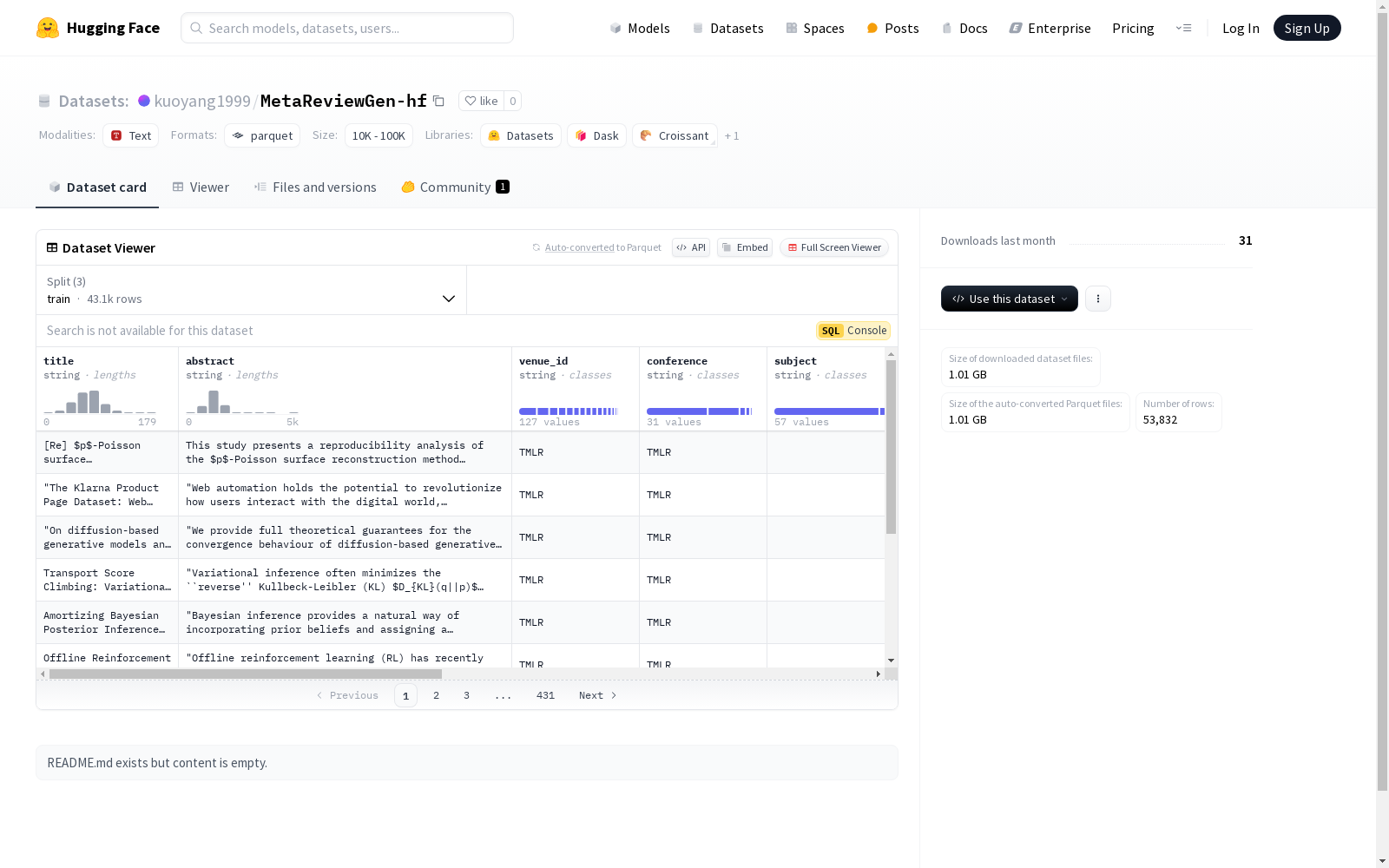Click the like heart button
The height and width of the screenshot is (868, 1389).
pos(481,101)
